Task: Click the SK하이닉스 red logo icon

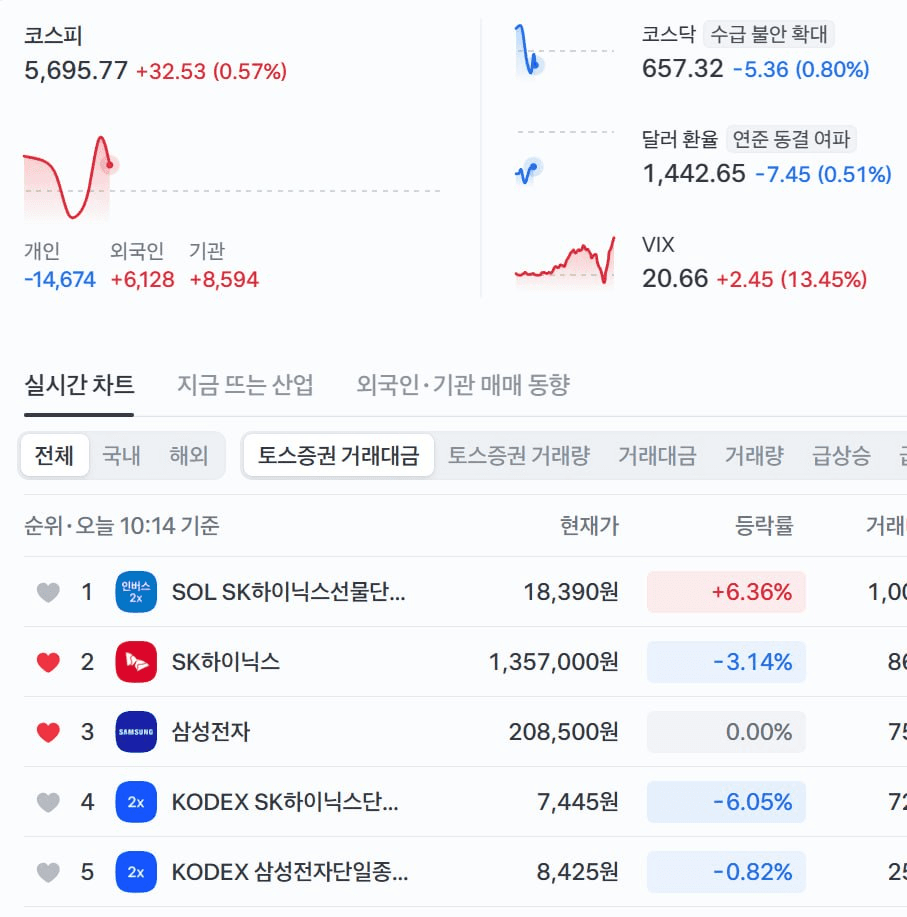Action: 136,661
